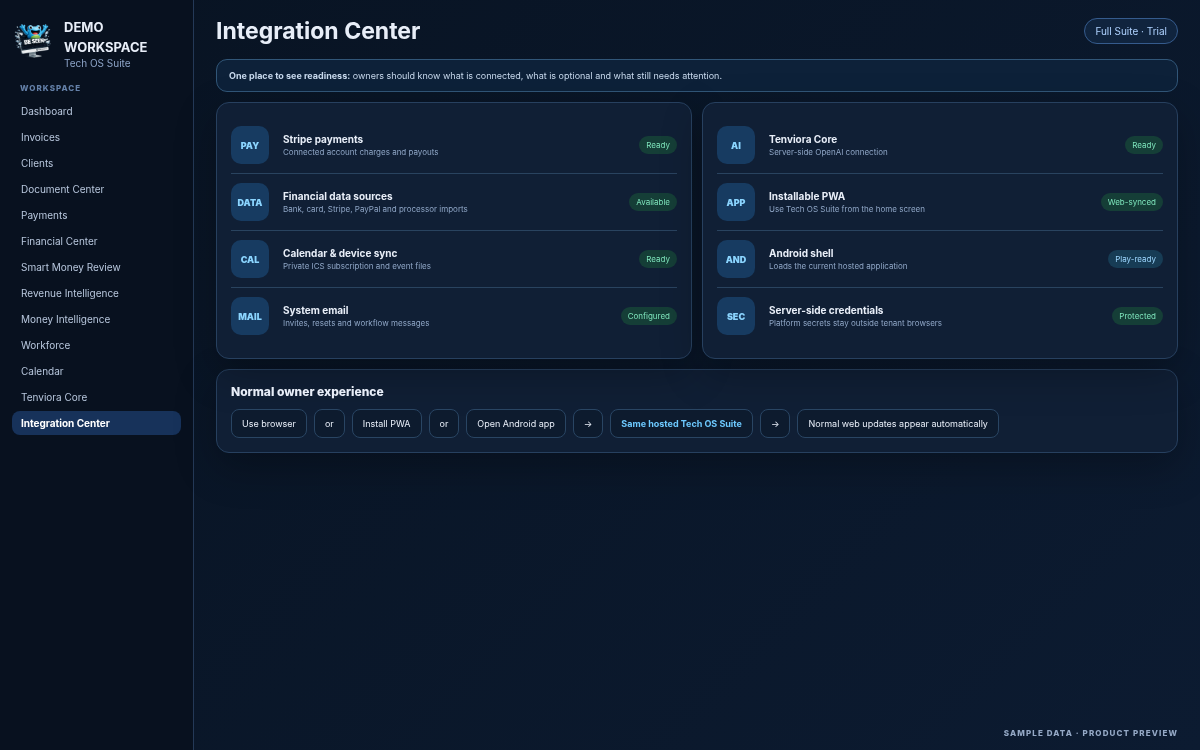Open Smart Money Review
The height and width of the screenshot is (750, 1200).
coord(96,267)
